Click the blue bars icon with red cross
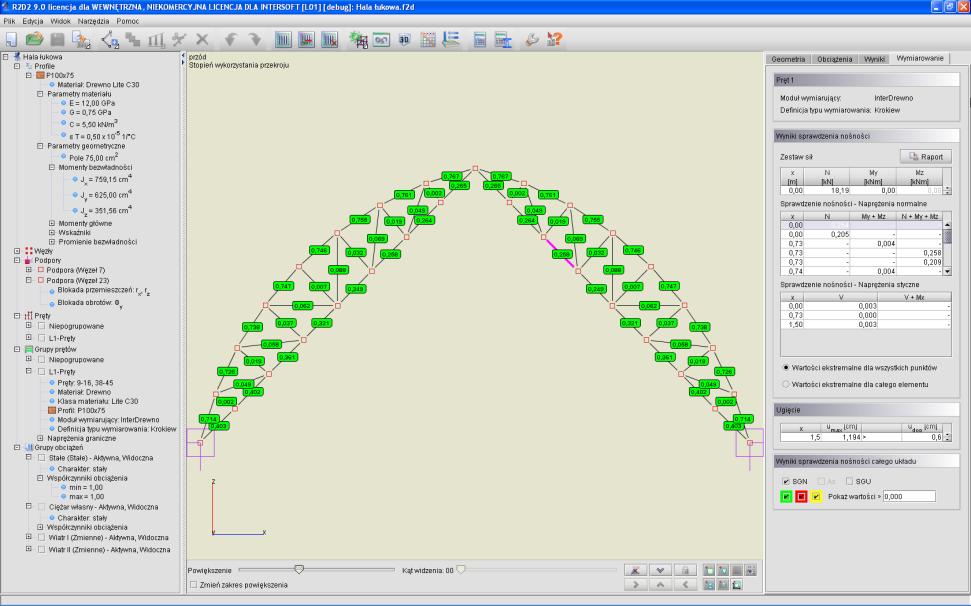Image resolution: width=971 pixels, height=606 pixels. click(x=330, y=40)
